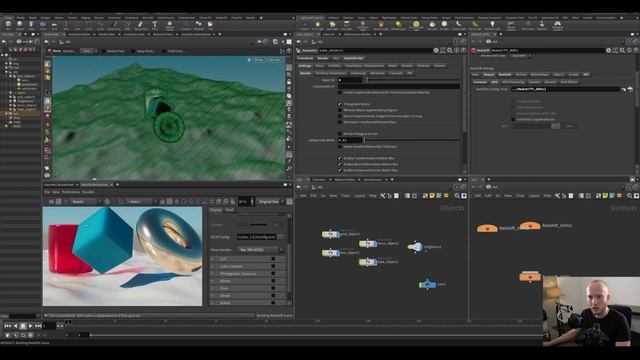
Task: Click the Persp viewport button
Action: pyautogui.click(x=259, y=60)
